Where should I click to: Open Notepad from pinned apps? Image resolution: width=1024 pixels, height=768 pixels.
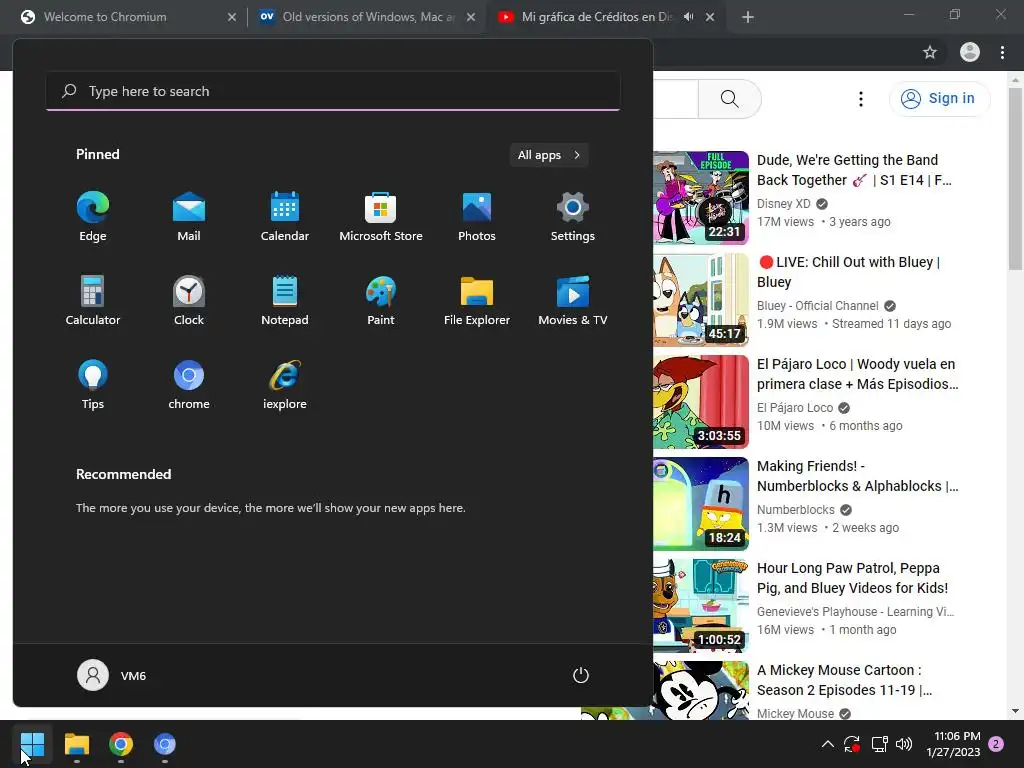(x=285, y=300)
